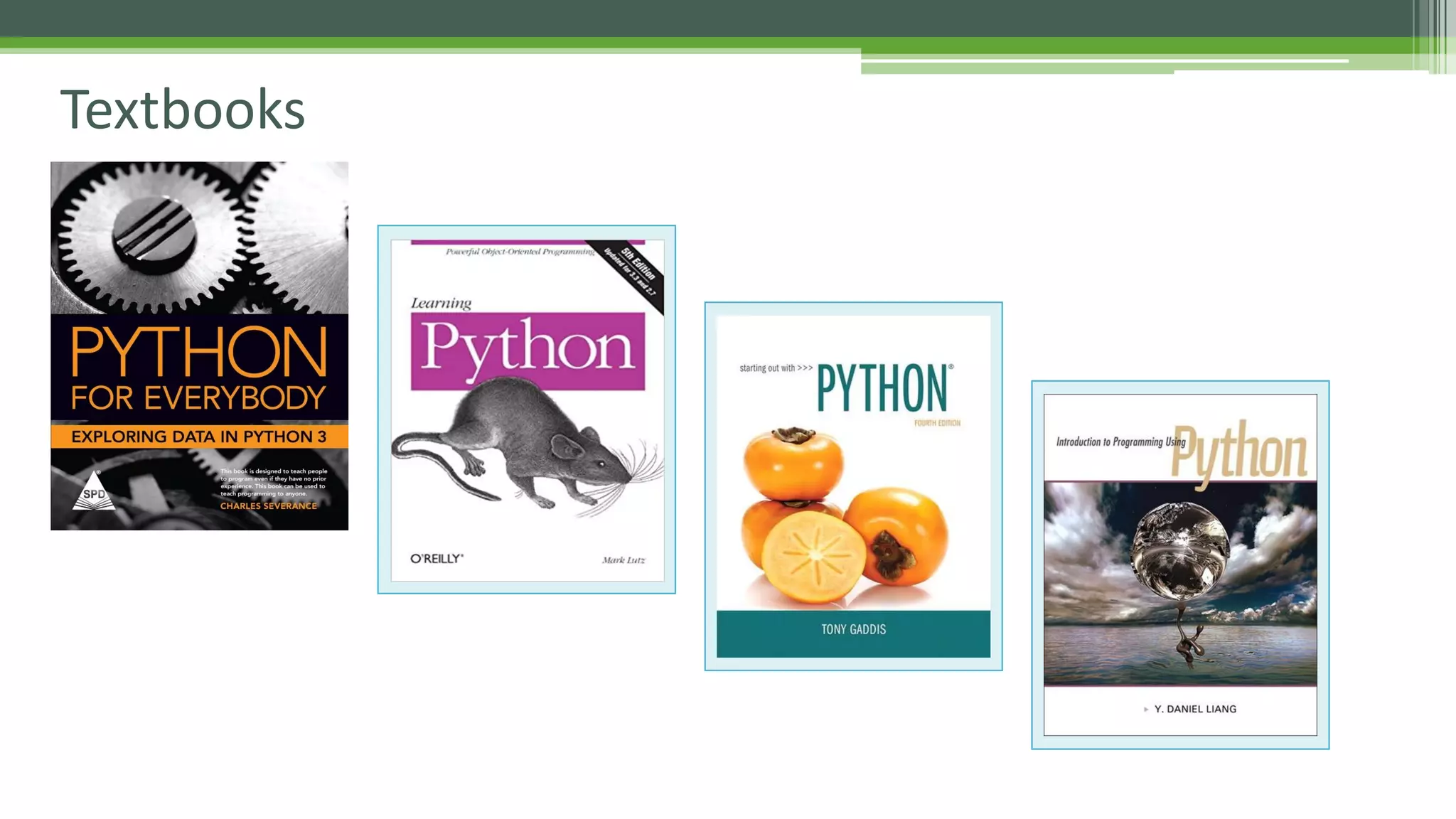Click the Charles Severance author name
The image size is (1456, 819).
pyautogui.click(x=269, y=506)
